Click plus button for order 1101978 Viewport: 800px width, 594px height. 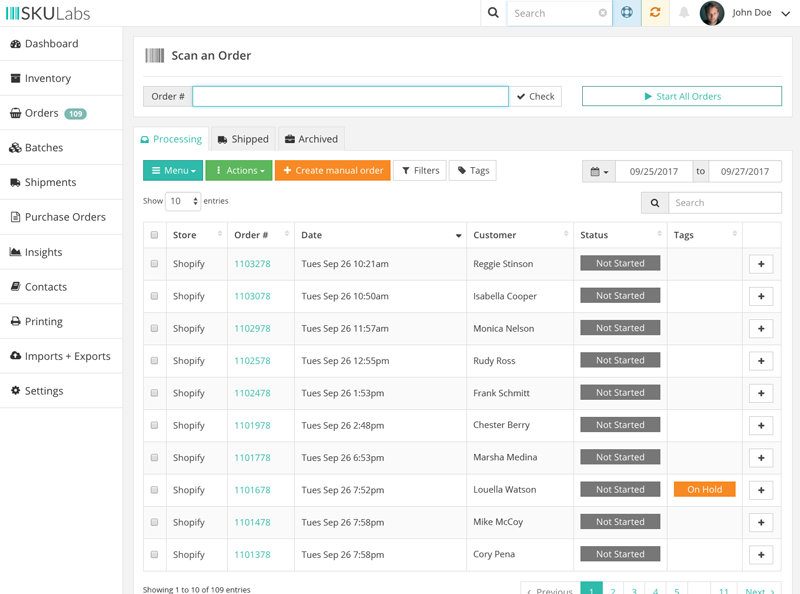pos(761,425)
